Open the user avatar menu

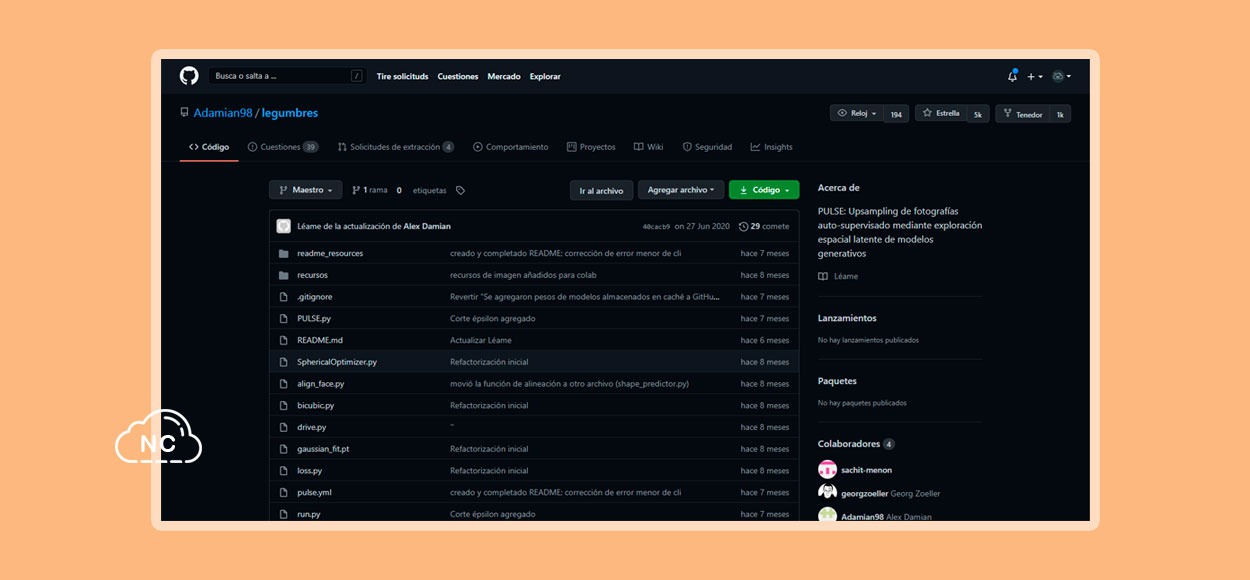click(1061, 76)
